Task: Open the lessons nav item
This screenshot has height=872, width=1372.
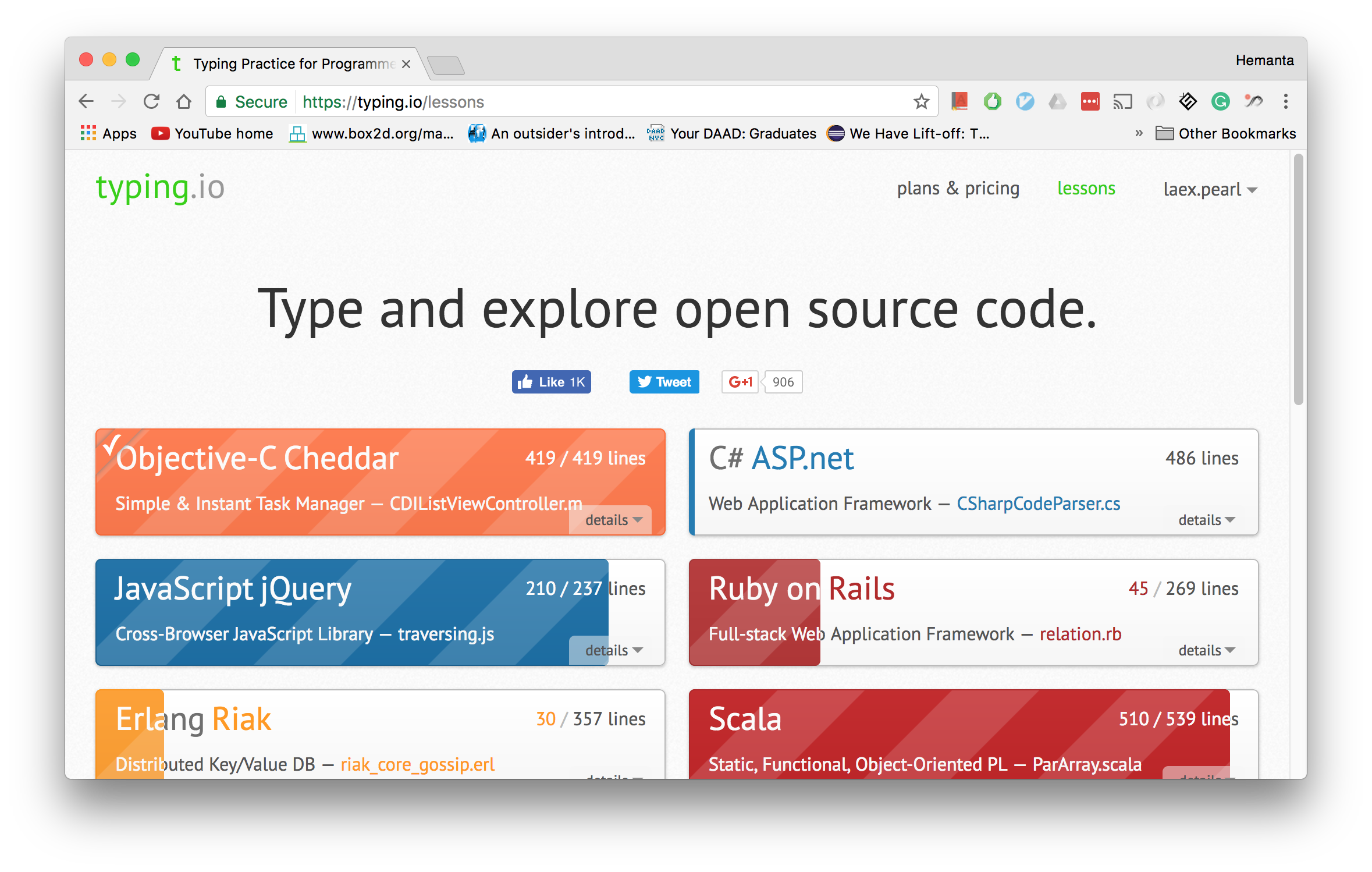Action: point(1086,189)
